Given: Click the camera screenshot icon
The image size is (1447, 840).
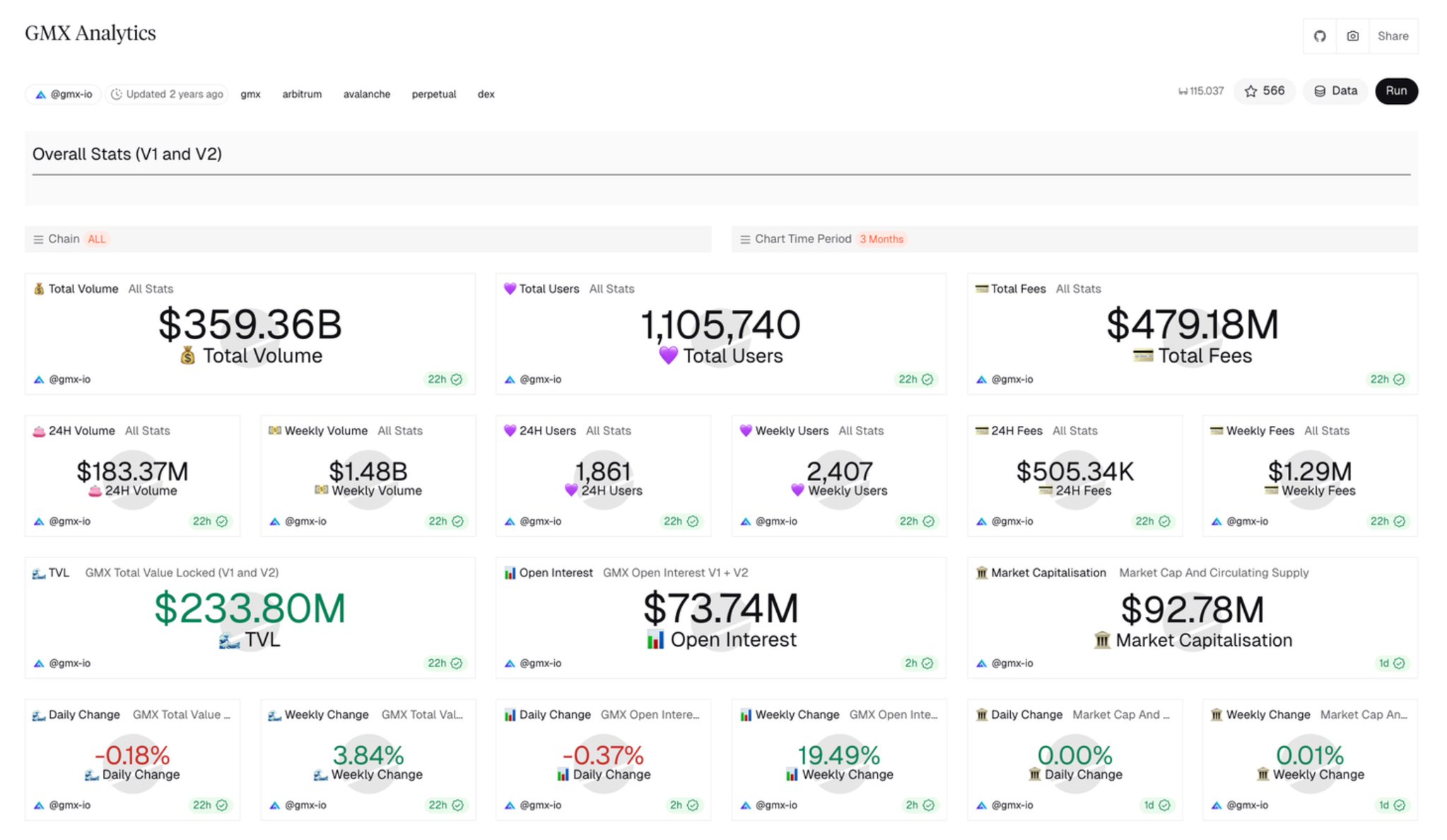Looking at the screenshot, I should click(x=1352, y=36).
